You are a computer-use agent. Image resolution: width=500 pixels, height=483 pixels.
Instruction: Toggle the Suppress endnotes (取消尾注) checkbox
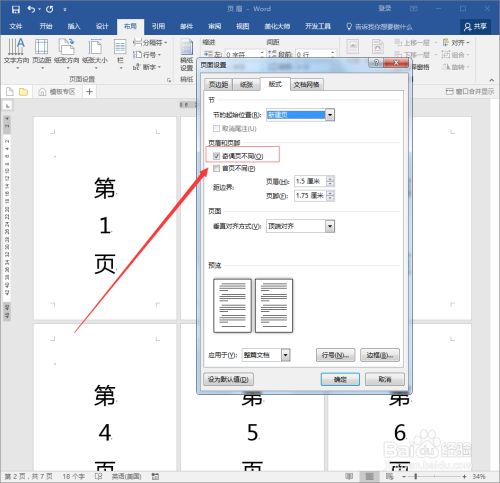pyautogui.click(x=216, y=128)
